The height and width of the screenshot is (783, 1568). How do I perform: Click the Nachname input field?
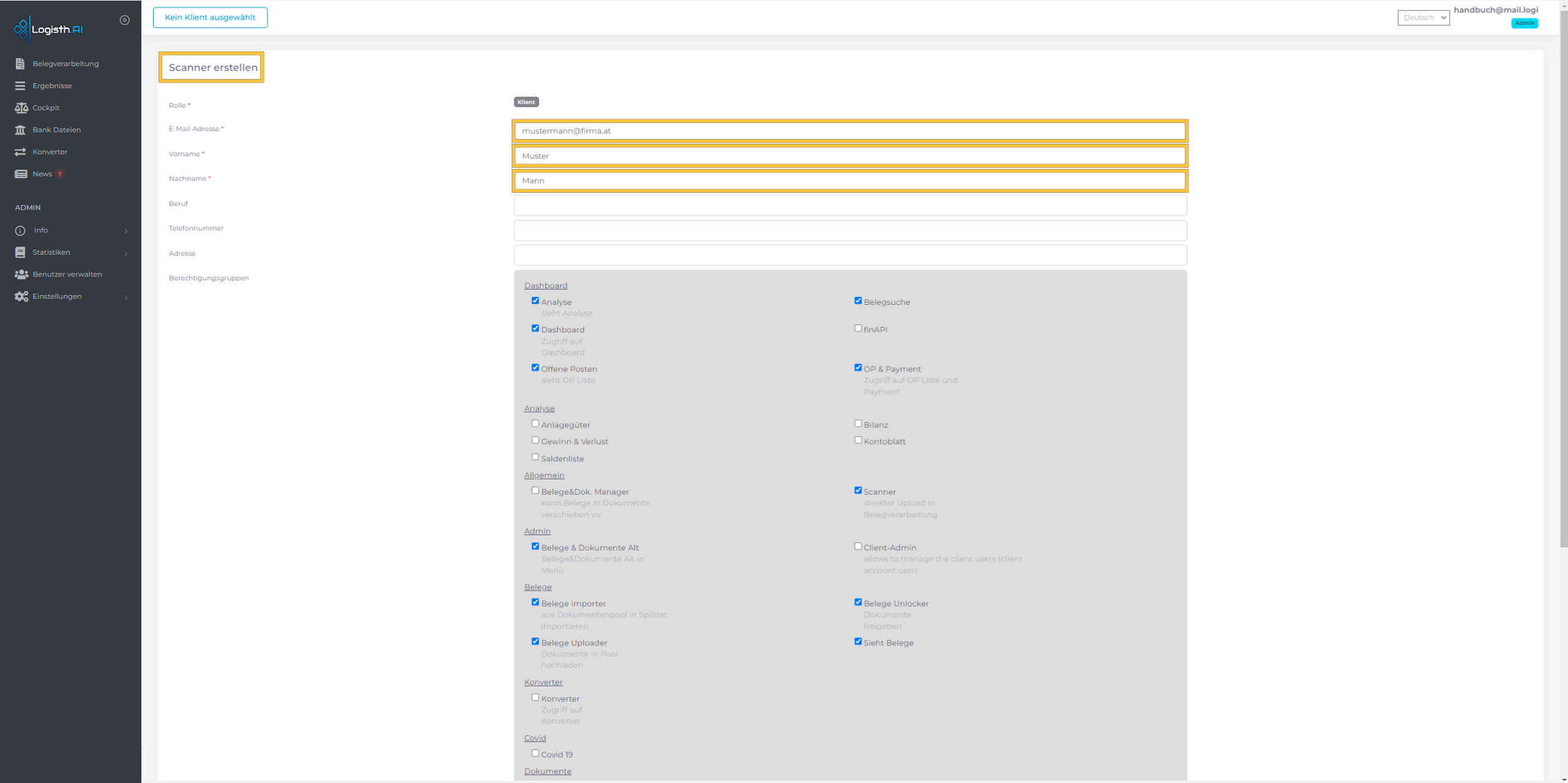(849, 181)
